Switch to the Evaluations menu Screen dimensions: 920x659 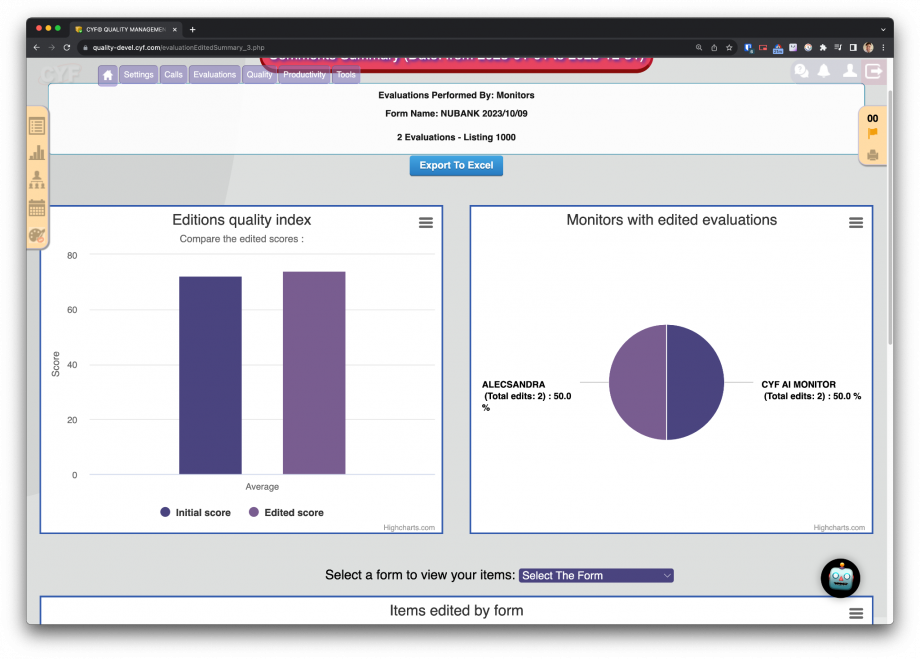pyautogui.click(x=214, y=74)
